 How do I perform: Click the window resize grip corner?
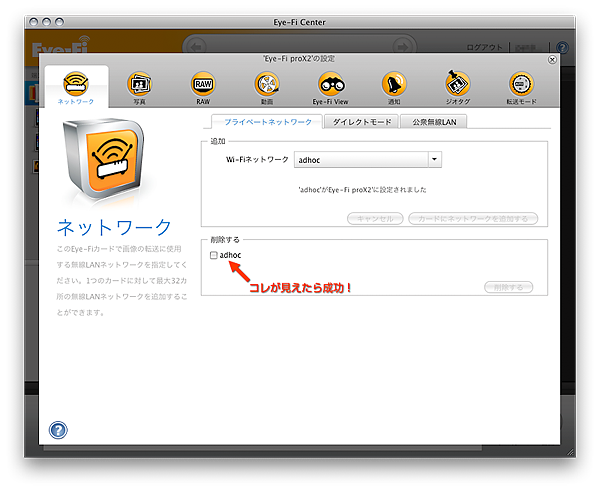tap(570, 452)
